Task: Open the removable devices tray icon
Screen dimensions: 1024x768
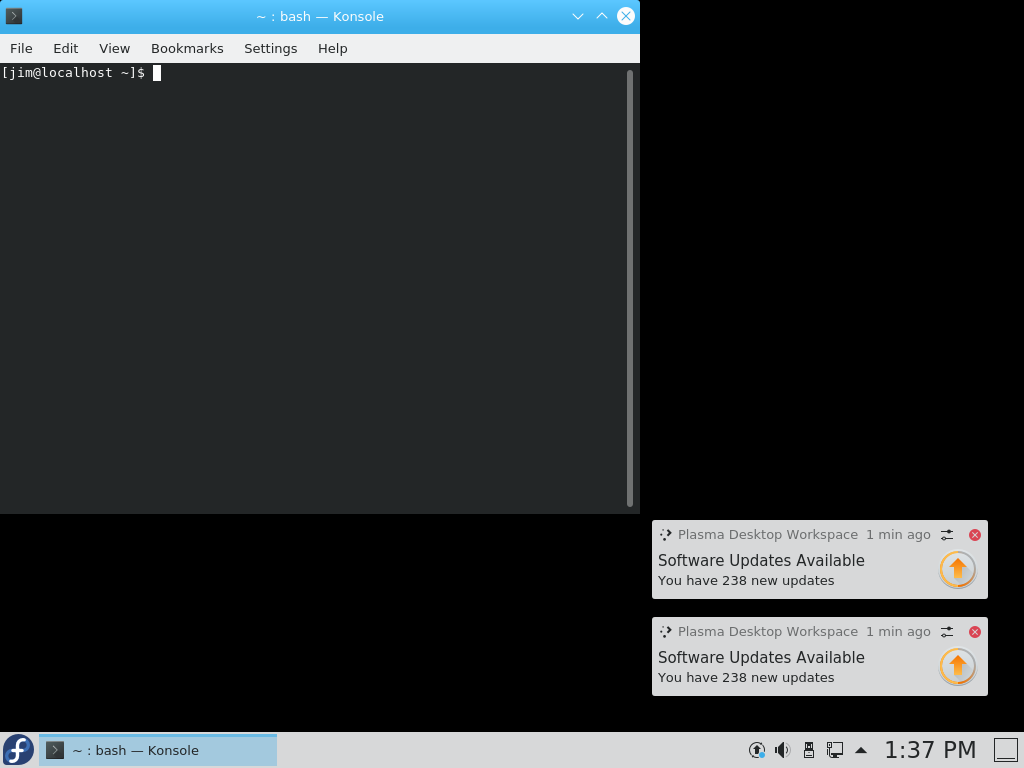Action: (x=808, y=750)
